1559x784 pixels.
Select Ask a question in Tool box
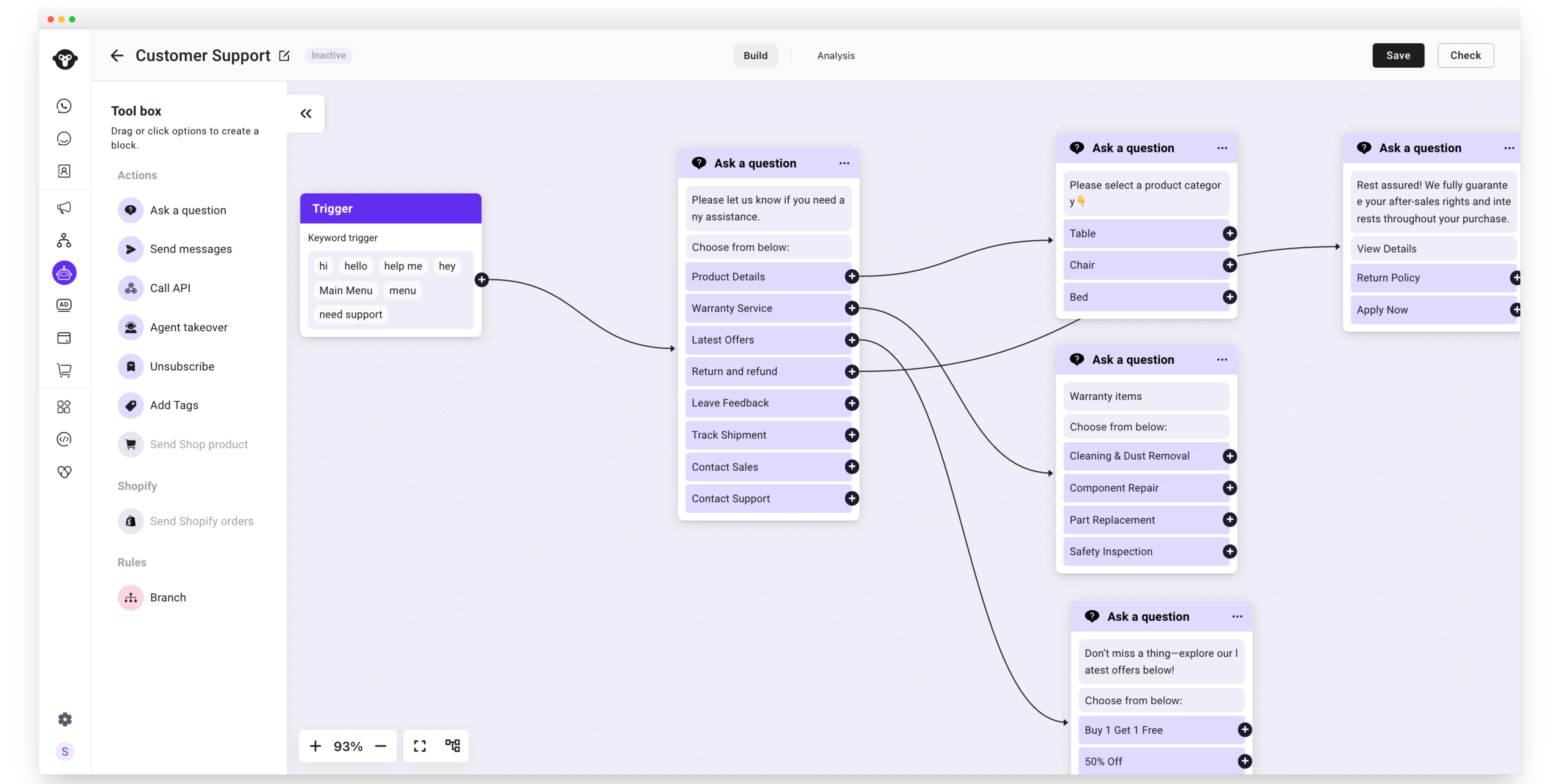point(173,210)
